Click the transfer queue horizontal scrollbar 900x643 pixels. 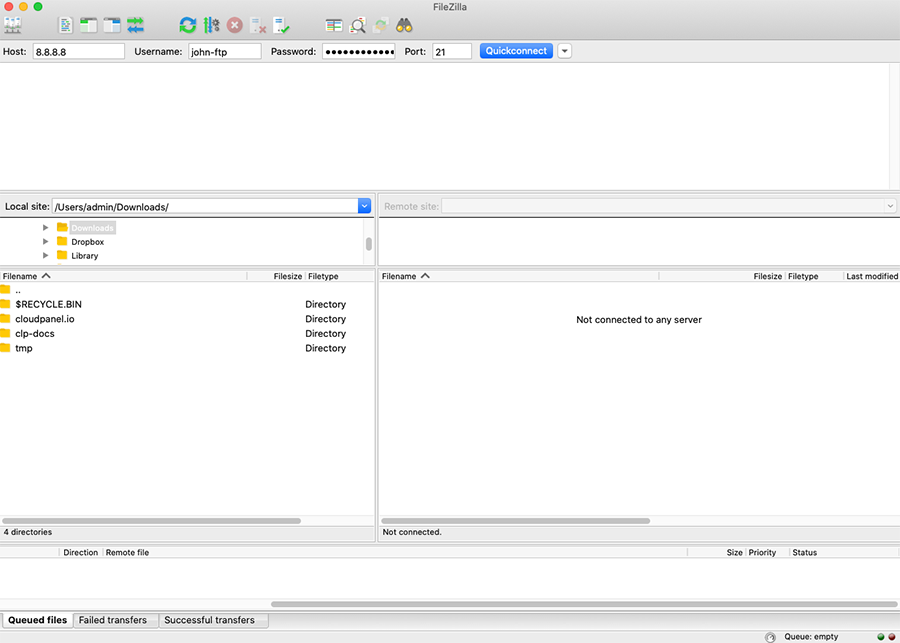(584, 604)
